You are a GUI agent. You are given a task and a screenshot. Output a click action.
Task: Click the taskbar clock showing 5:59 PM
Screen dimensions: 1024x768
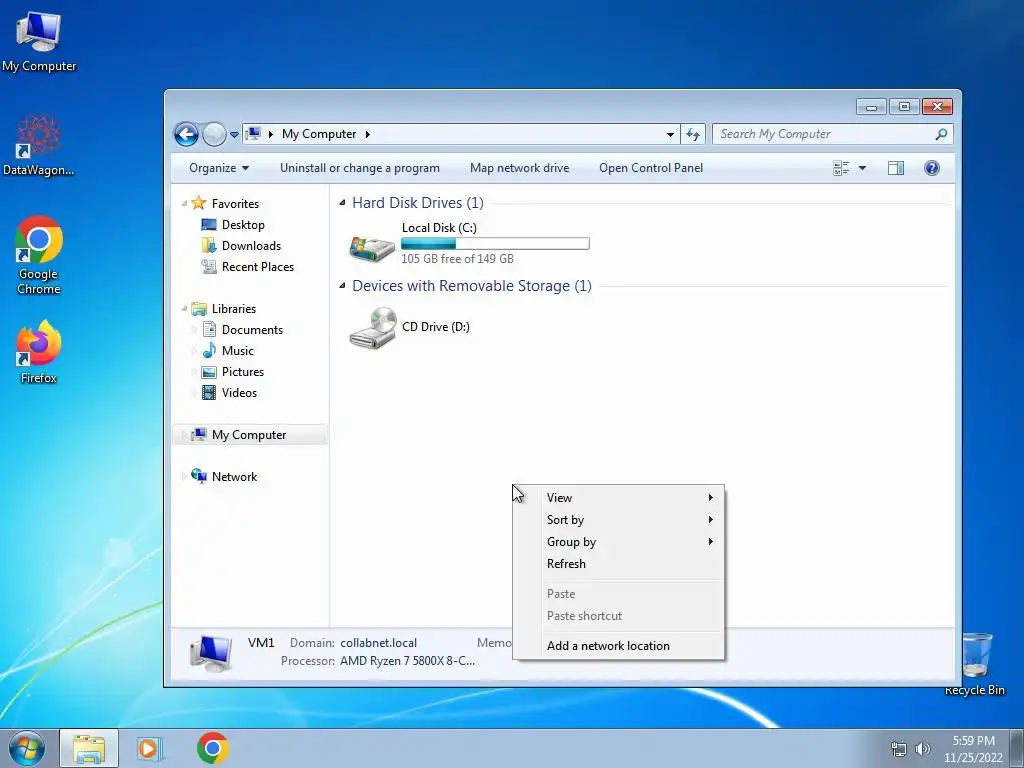[973, 749]
